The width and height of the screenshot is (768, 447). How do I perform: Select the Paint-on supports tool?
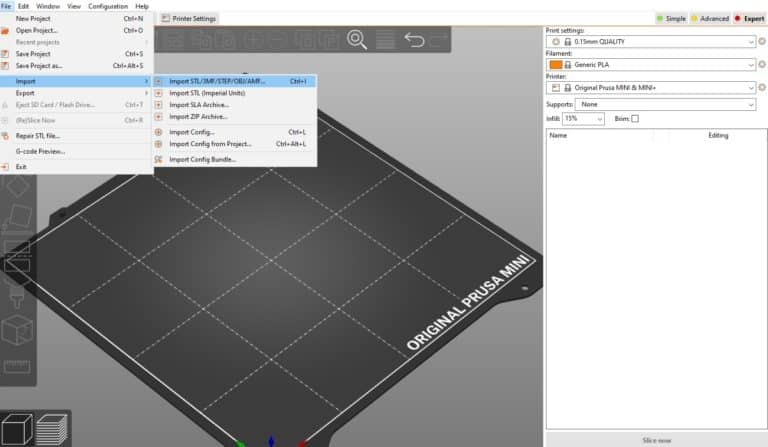click(x=17, y=297)
